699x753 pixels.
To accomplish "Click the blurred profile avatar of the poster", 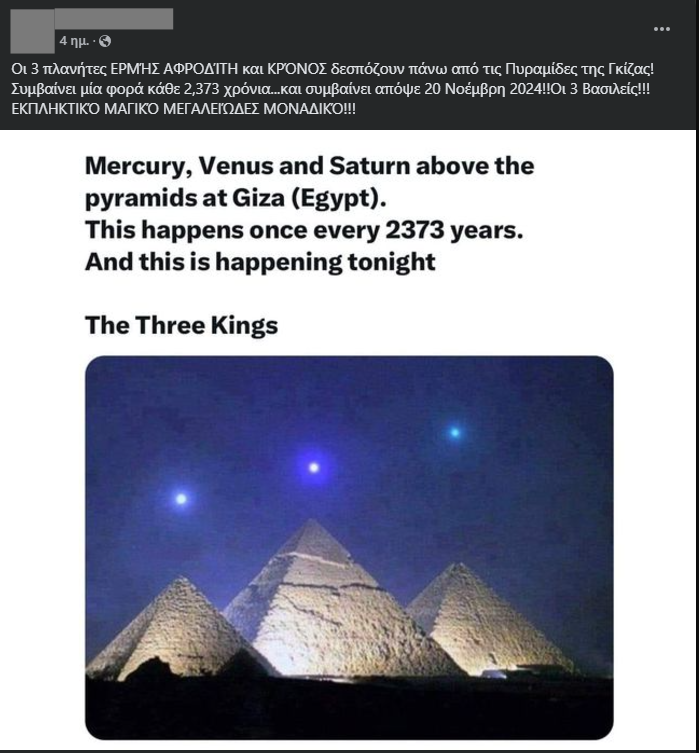I will (32, 31).
